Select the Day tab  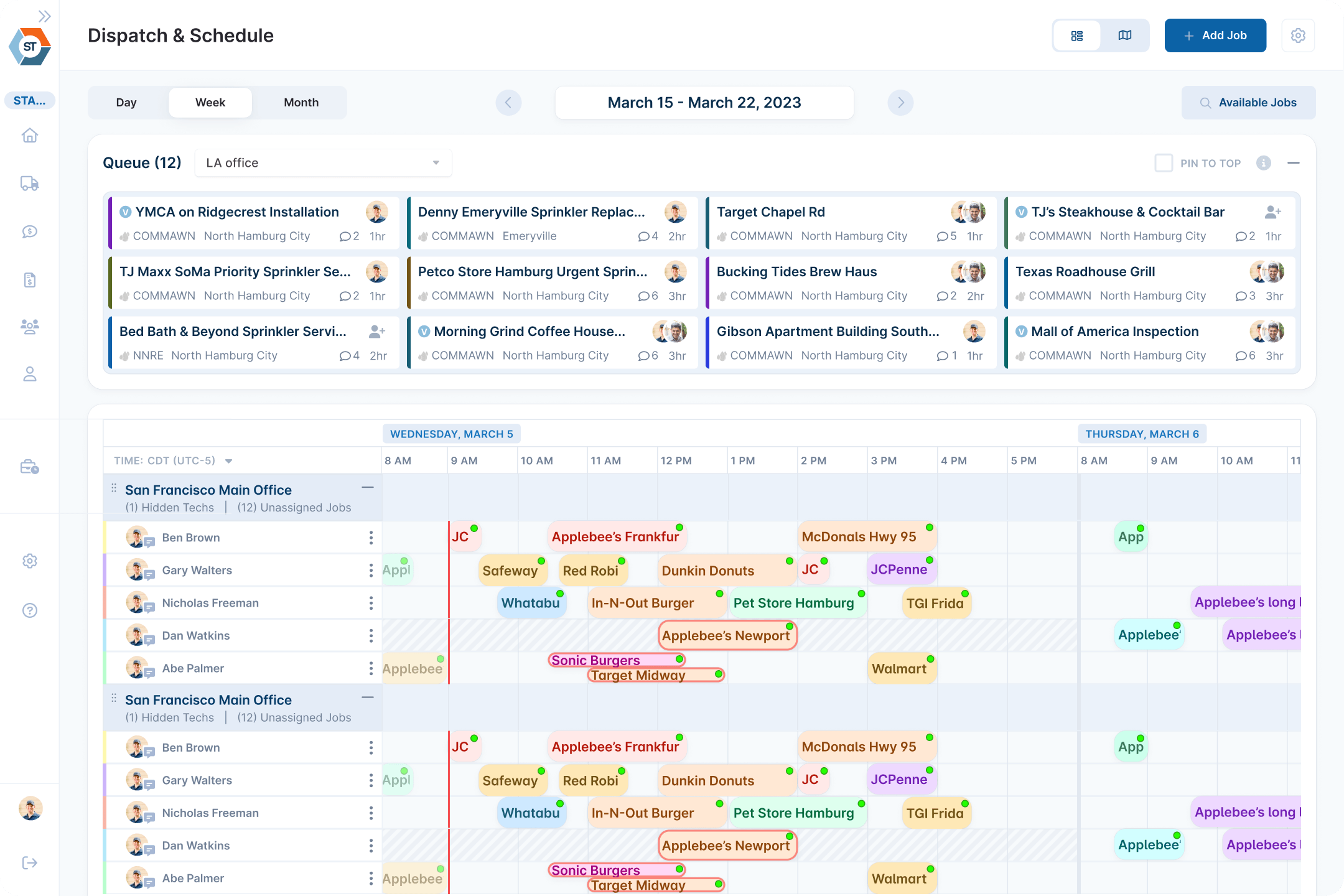(x=126, y=103)
